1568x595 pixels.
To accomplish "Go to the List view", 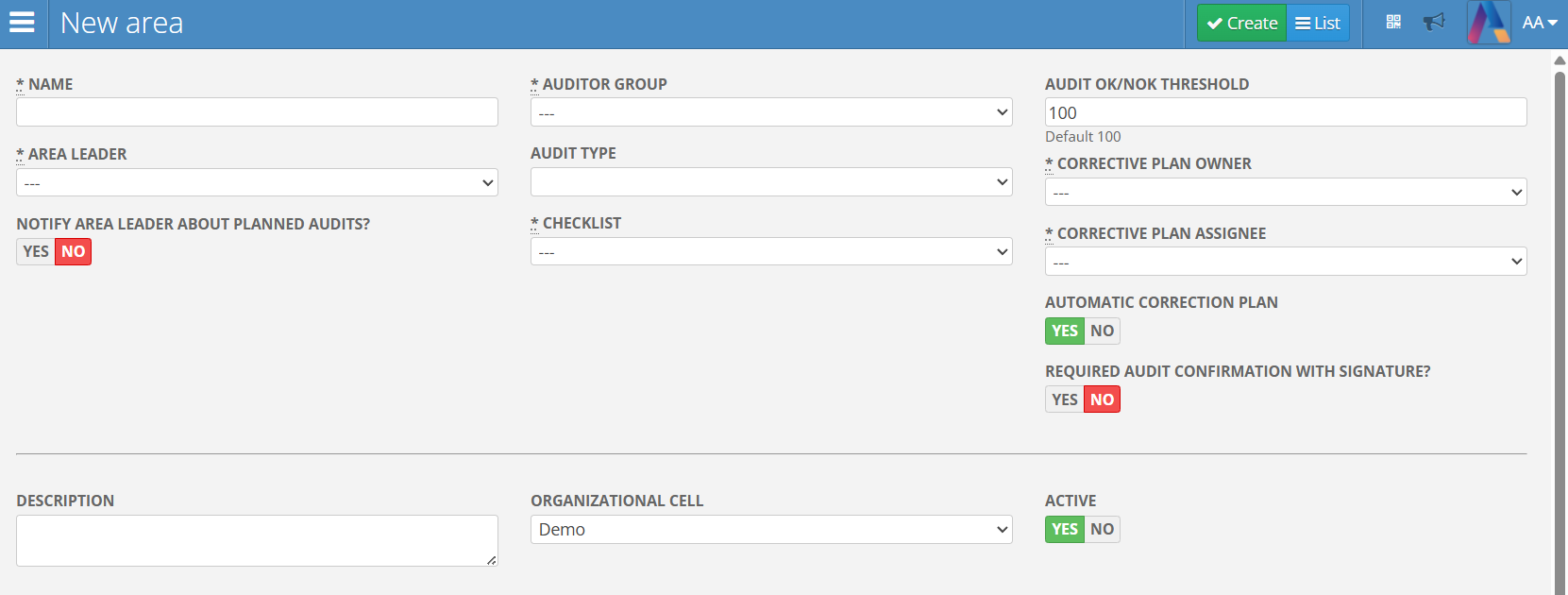I will (x=1318, y=23).
